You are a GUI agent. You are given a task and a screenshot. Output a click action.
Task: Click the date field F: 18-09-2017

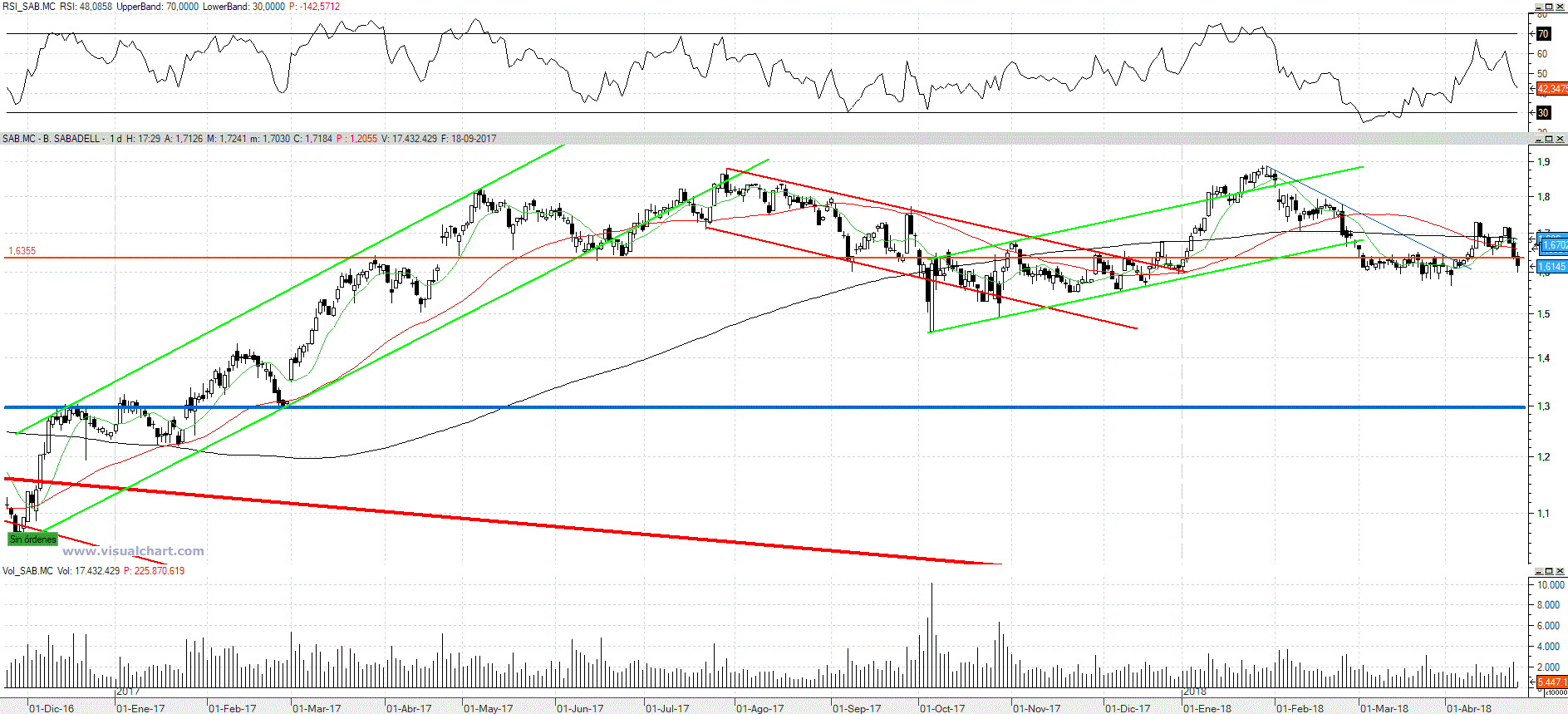pyautogui.click(x=469, y=139)
